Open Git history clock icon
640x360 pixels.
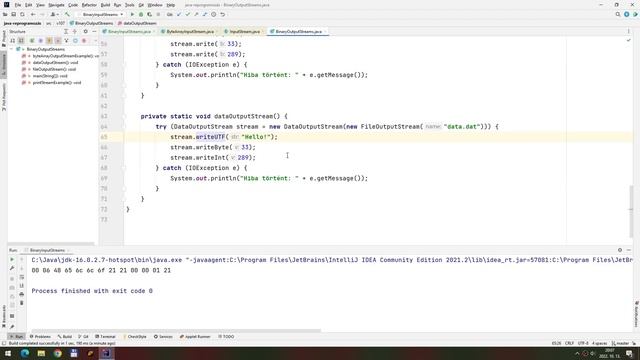(213, 14)
